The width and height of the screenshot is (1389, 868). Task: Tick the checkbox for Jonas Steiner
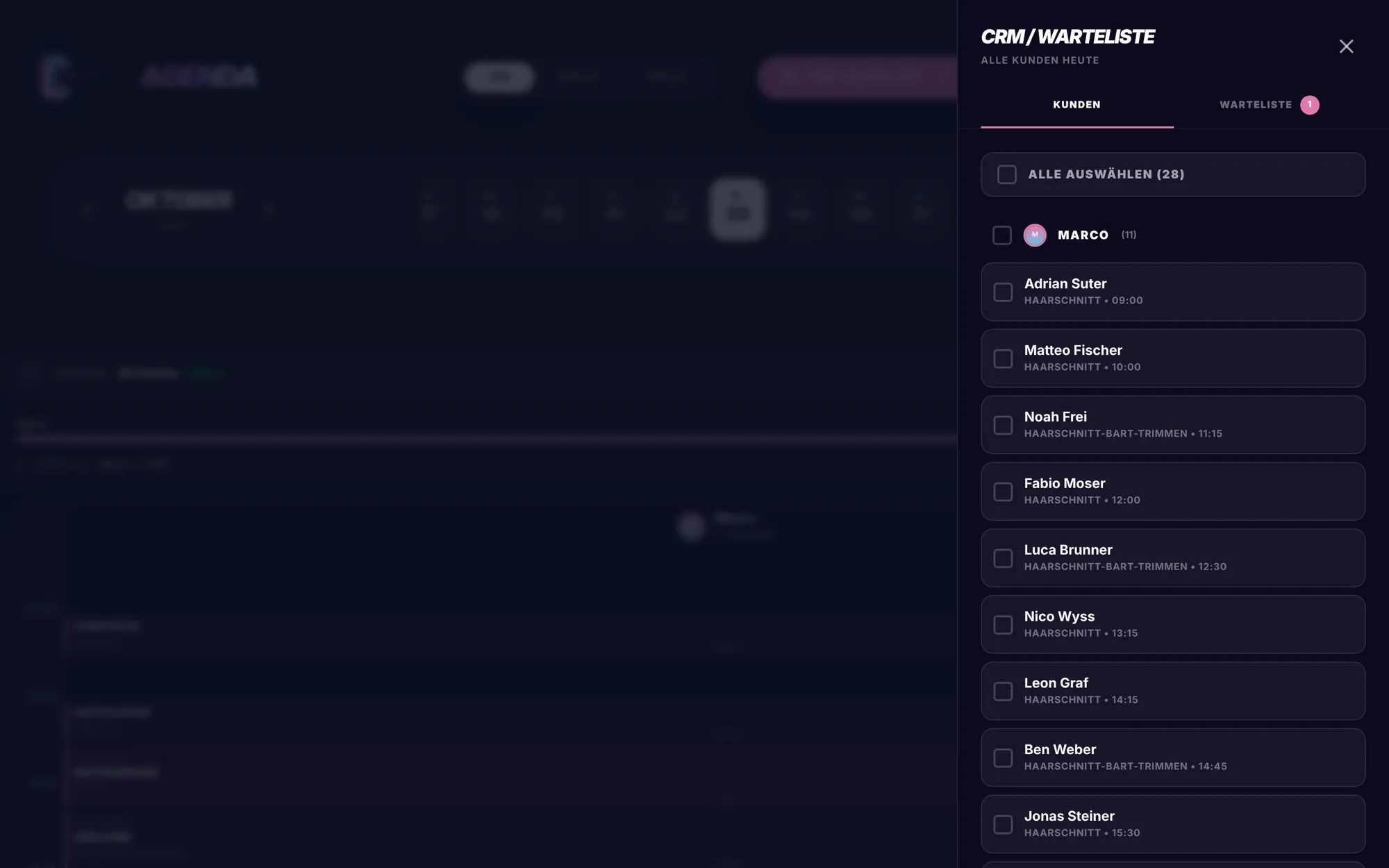pyautogui.click(x=1003, y=825)
